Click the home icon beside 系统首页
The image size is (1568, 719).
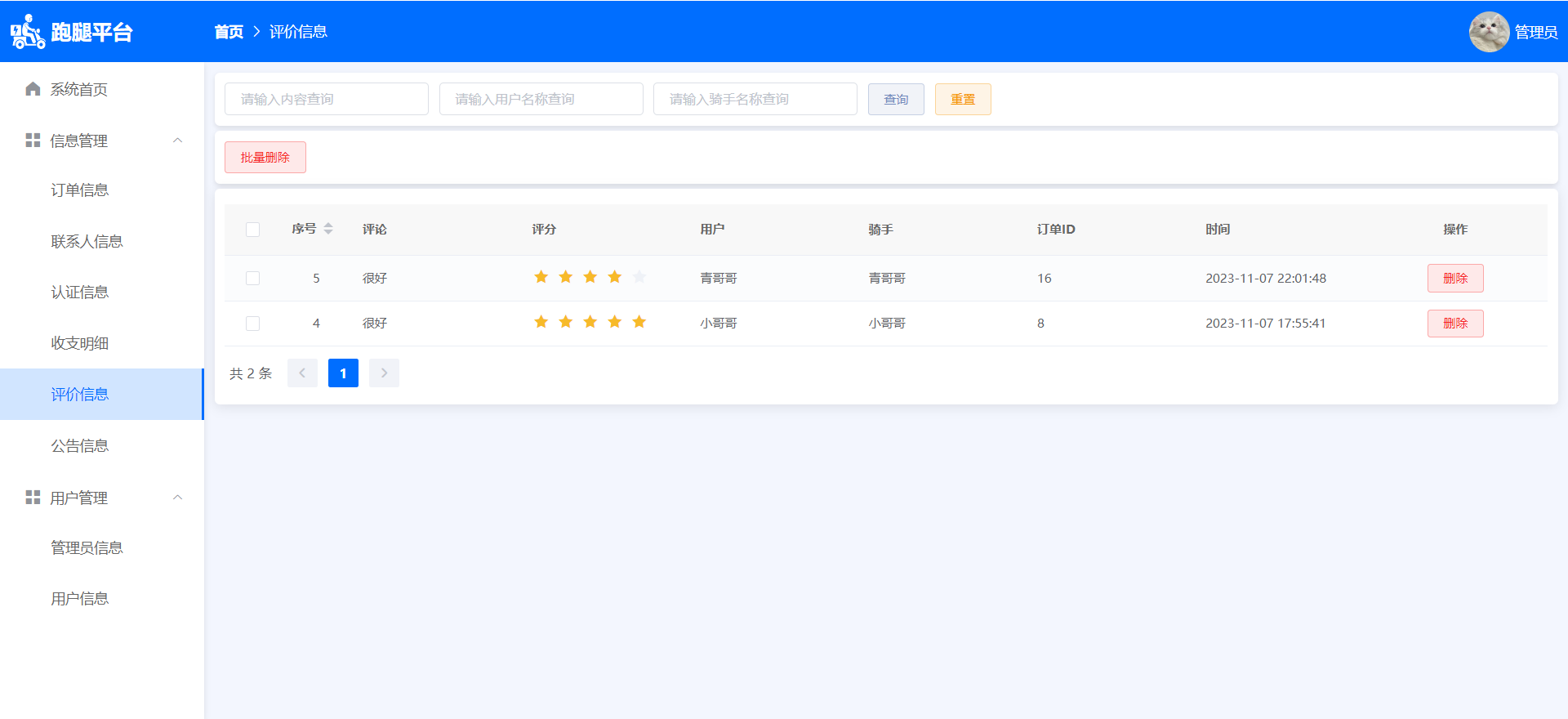(x=33, y=89)
